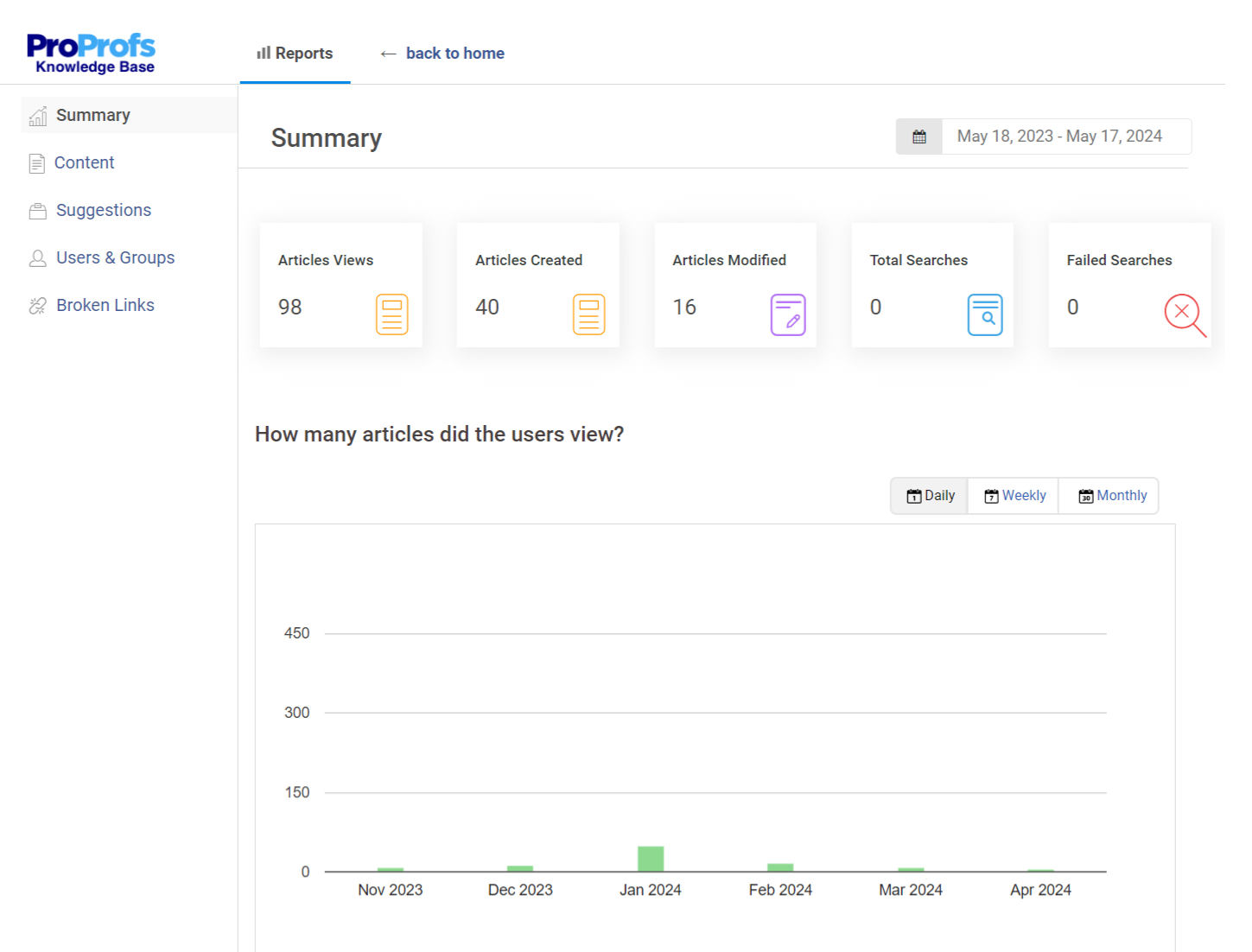Click the Jan 2024 chart bar
The image size is (1252, 952).
click(x=651, y=859)
